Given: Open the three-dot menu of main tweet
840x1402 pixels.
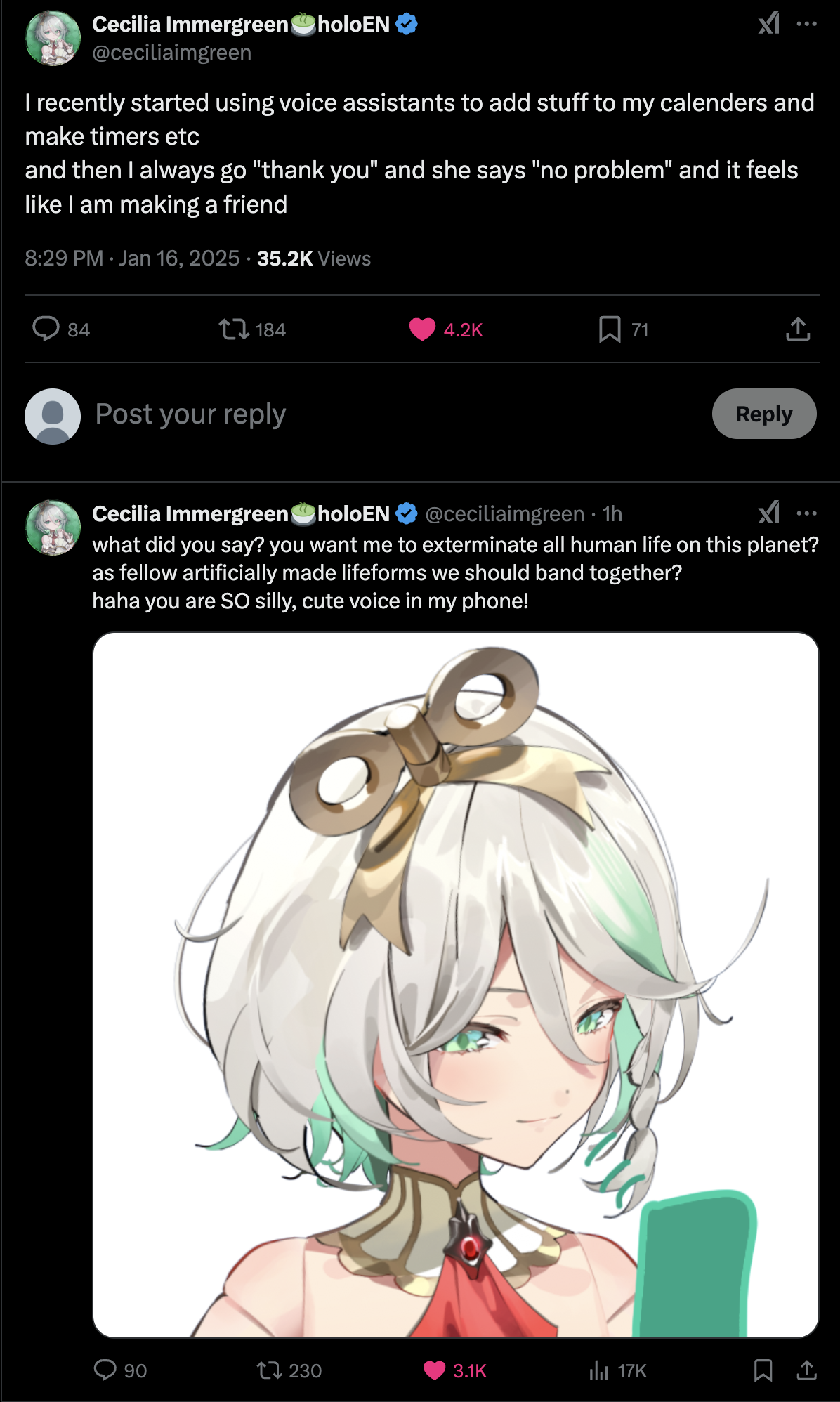Looking at the screenshot, I should click(806, 24).
